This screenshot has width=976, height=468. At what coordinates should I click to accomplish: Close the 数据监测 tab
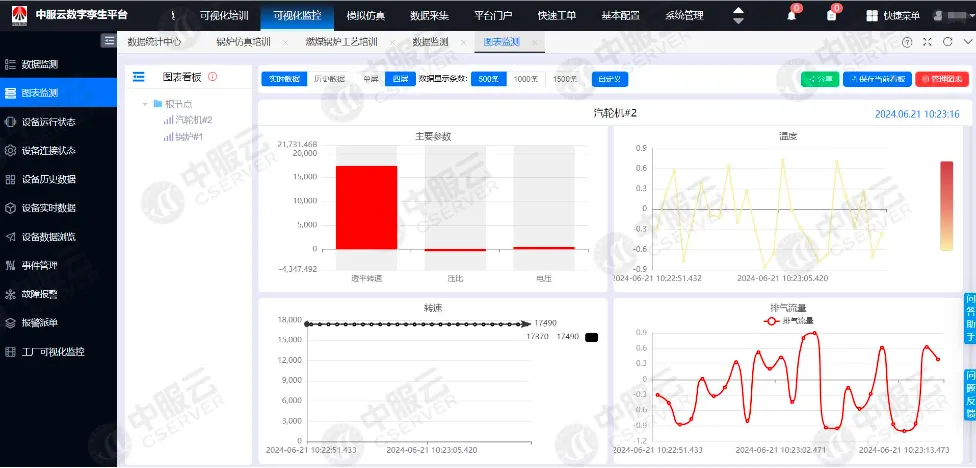462,42
